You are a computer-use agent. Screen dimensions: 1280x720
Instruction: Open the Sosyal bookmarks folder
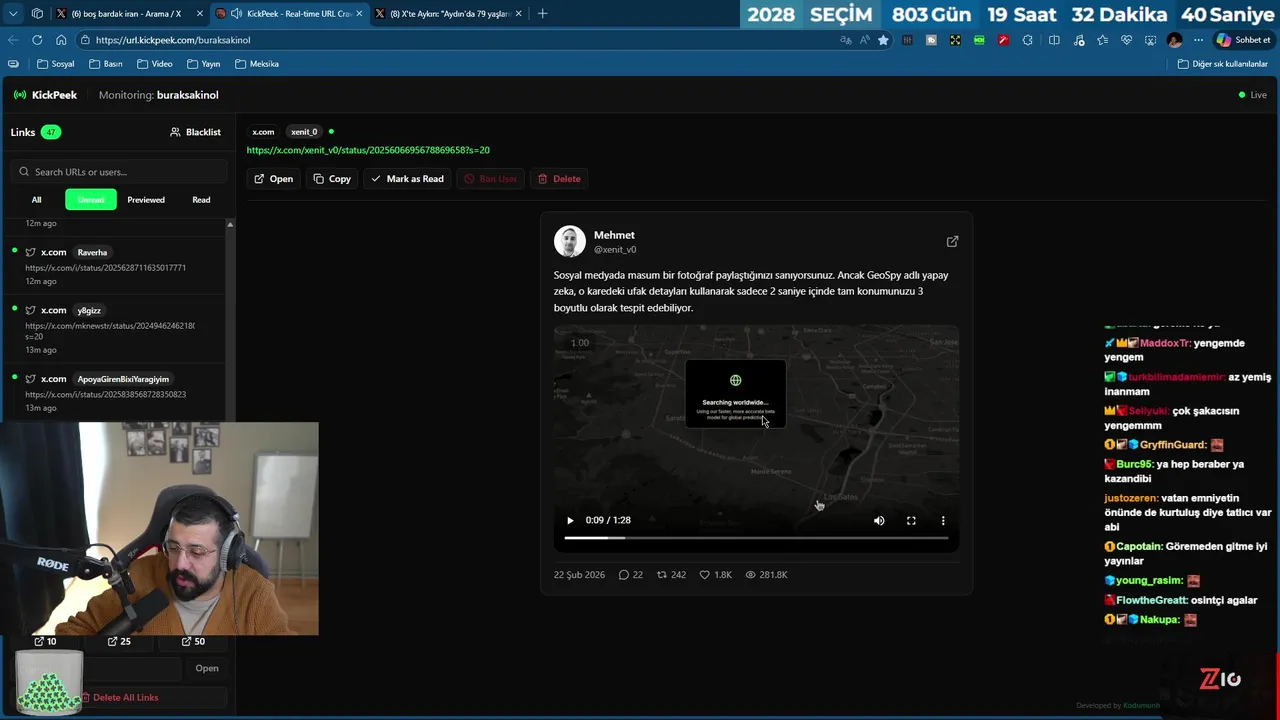click(x=56, y=64)
